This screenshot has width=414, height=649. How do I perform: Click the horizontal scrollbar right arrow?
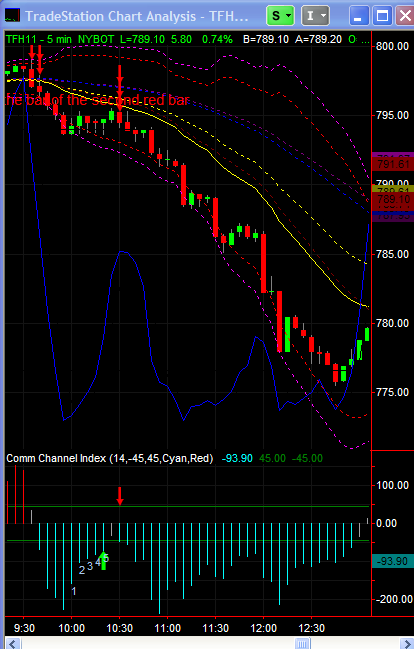coord(406,644)
